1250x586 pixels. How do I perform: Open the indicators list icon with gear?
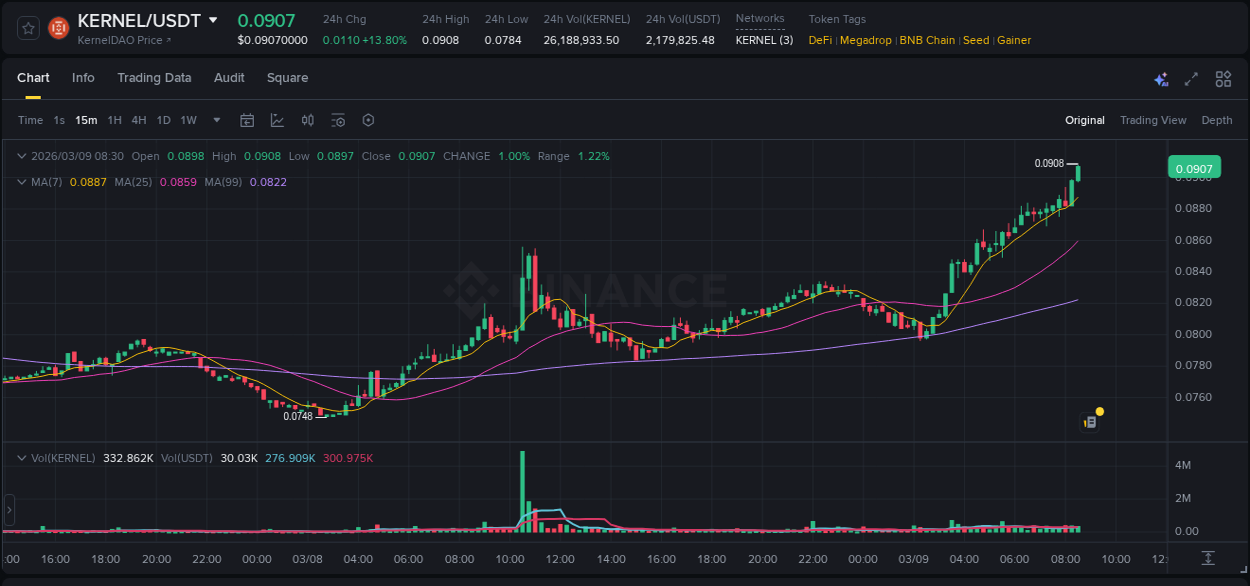point(338,120)
